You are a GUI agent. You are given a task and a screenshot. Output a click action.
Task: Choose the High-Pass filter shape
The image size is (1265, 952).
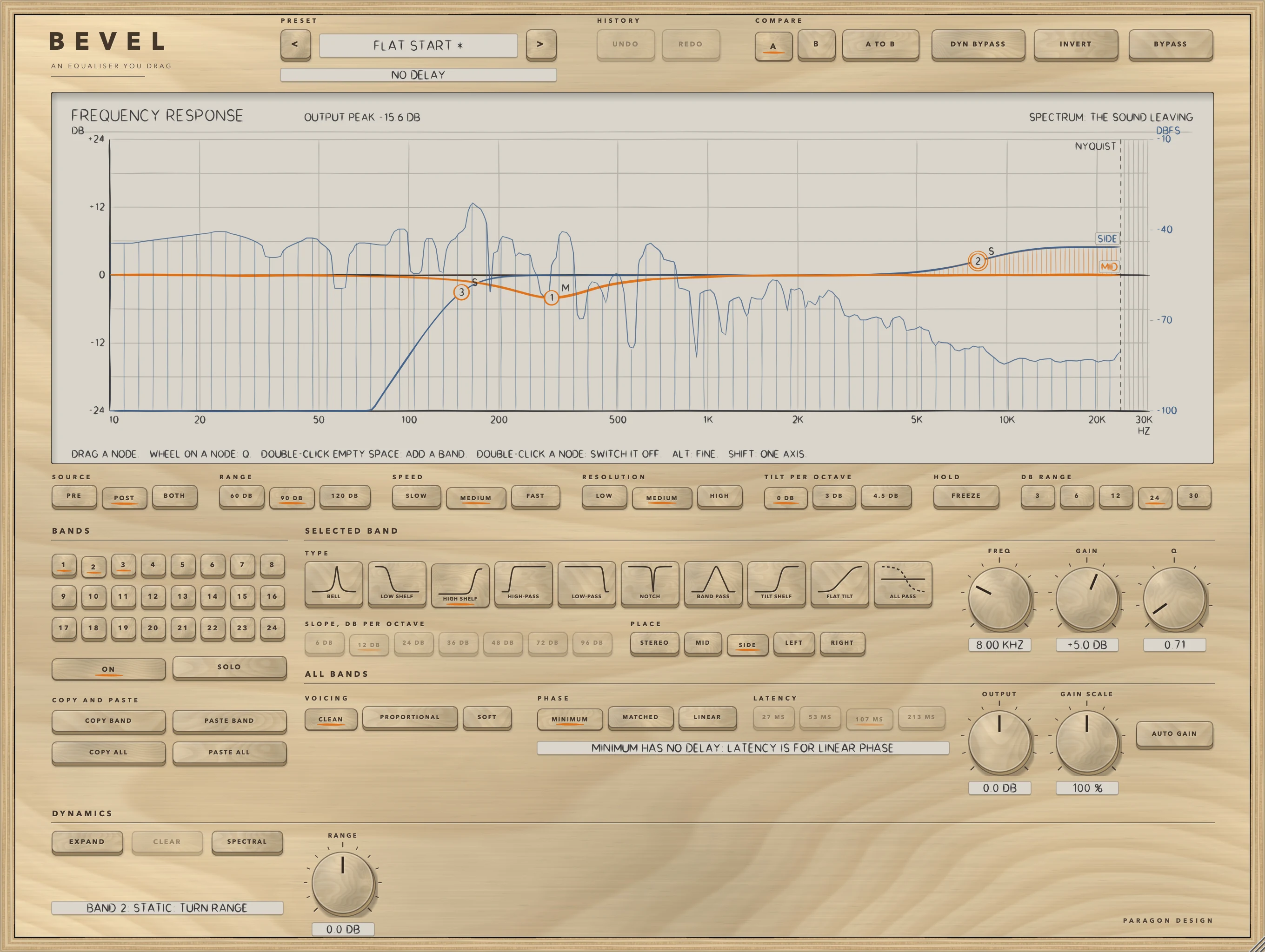[523, 583]
